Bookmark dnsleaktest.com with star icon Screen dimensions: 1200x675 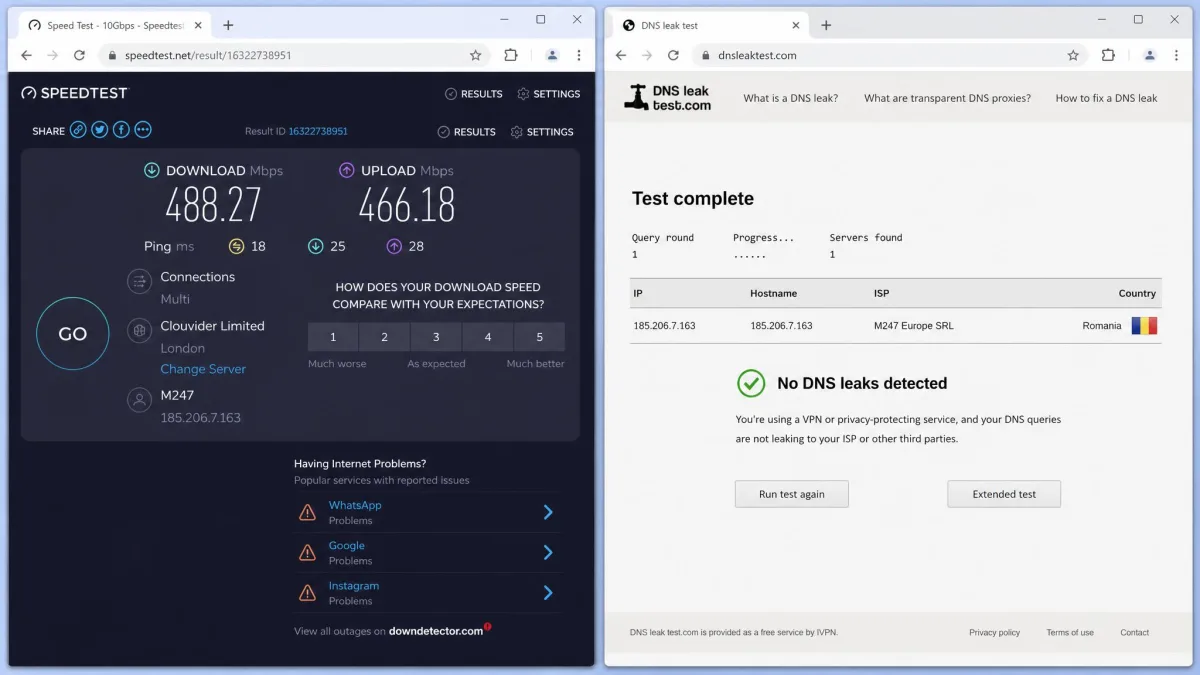1073,56
